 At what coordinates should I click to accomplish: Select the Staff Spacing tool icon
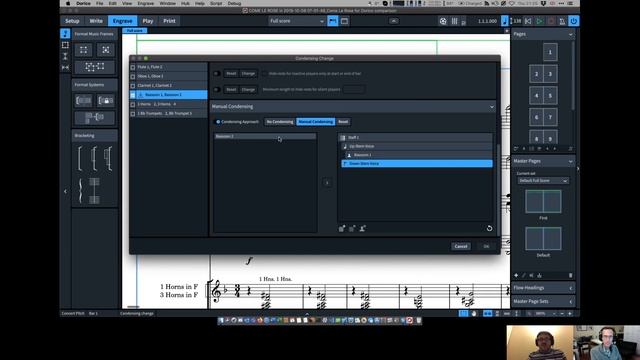[65, 56]
